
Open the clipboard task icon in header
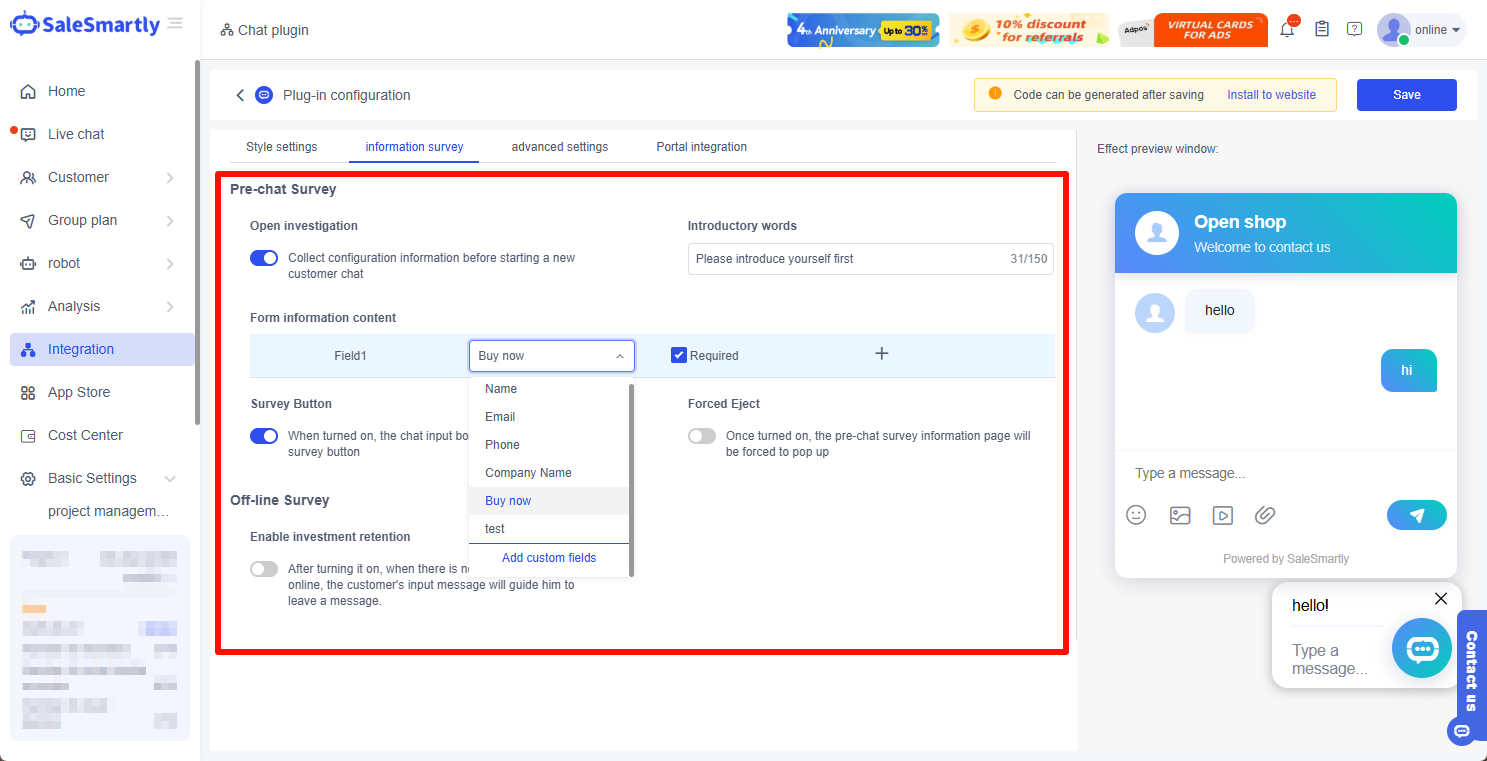pyautogui.click(x=1322, y=30)
